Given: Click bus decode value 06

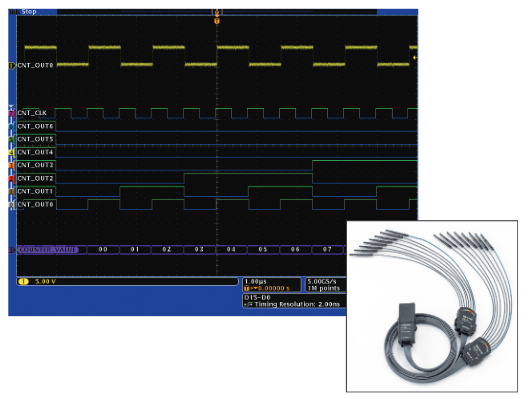Looking at the screenshot, I should pos(295,250).
